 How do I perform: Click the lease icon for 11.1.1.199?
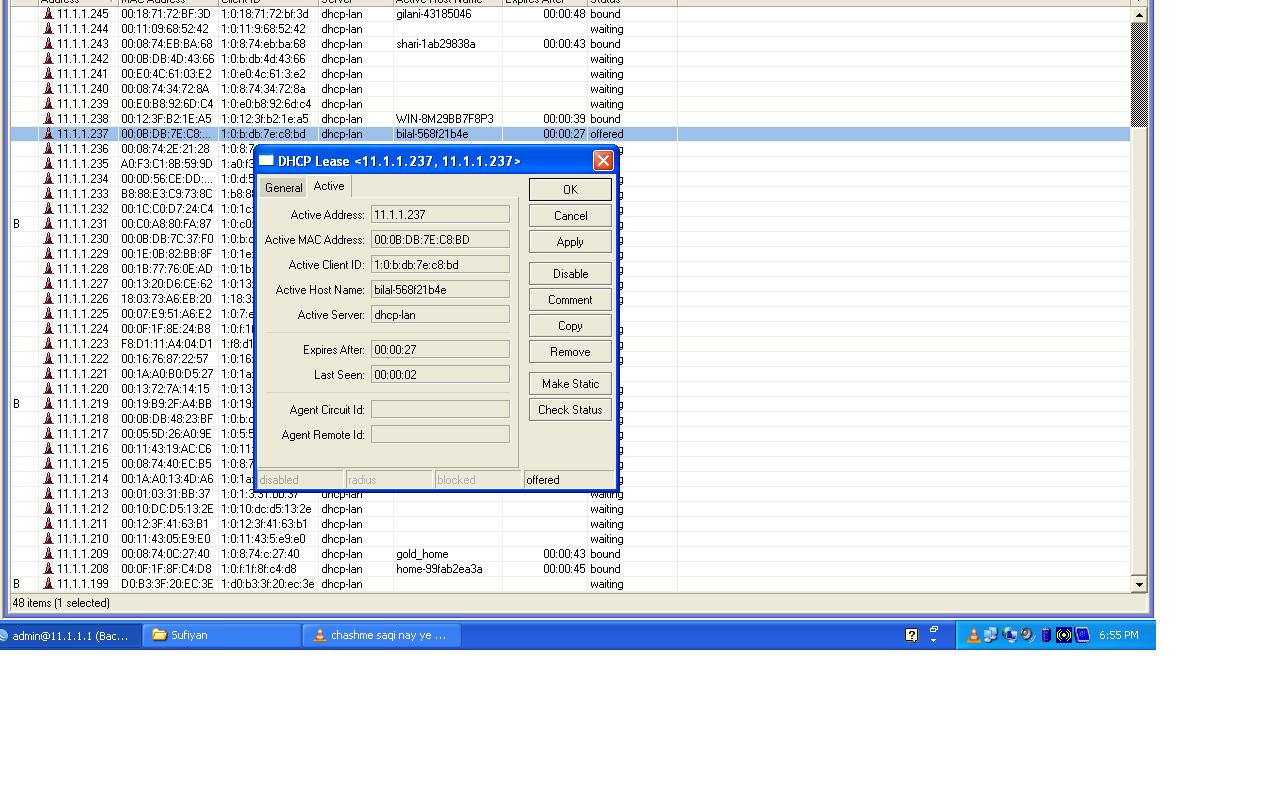click(48, 584)
